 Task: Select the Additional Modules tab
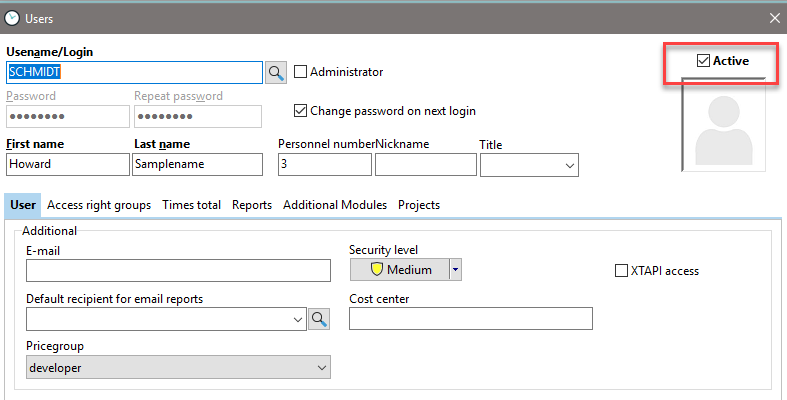335,205
